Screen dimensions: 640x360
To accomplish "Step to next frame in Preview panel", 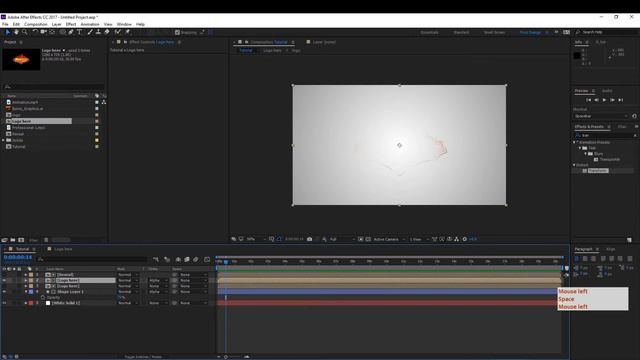I will (x=612, y=100).
